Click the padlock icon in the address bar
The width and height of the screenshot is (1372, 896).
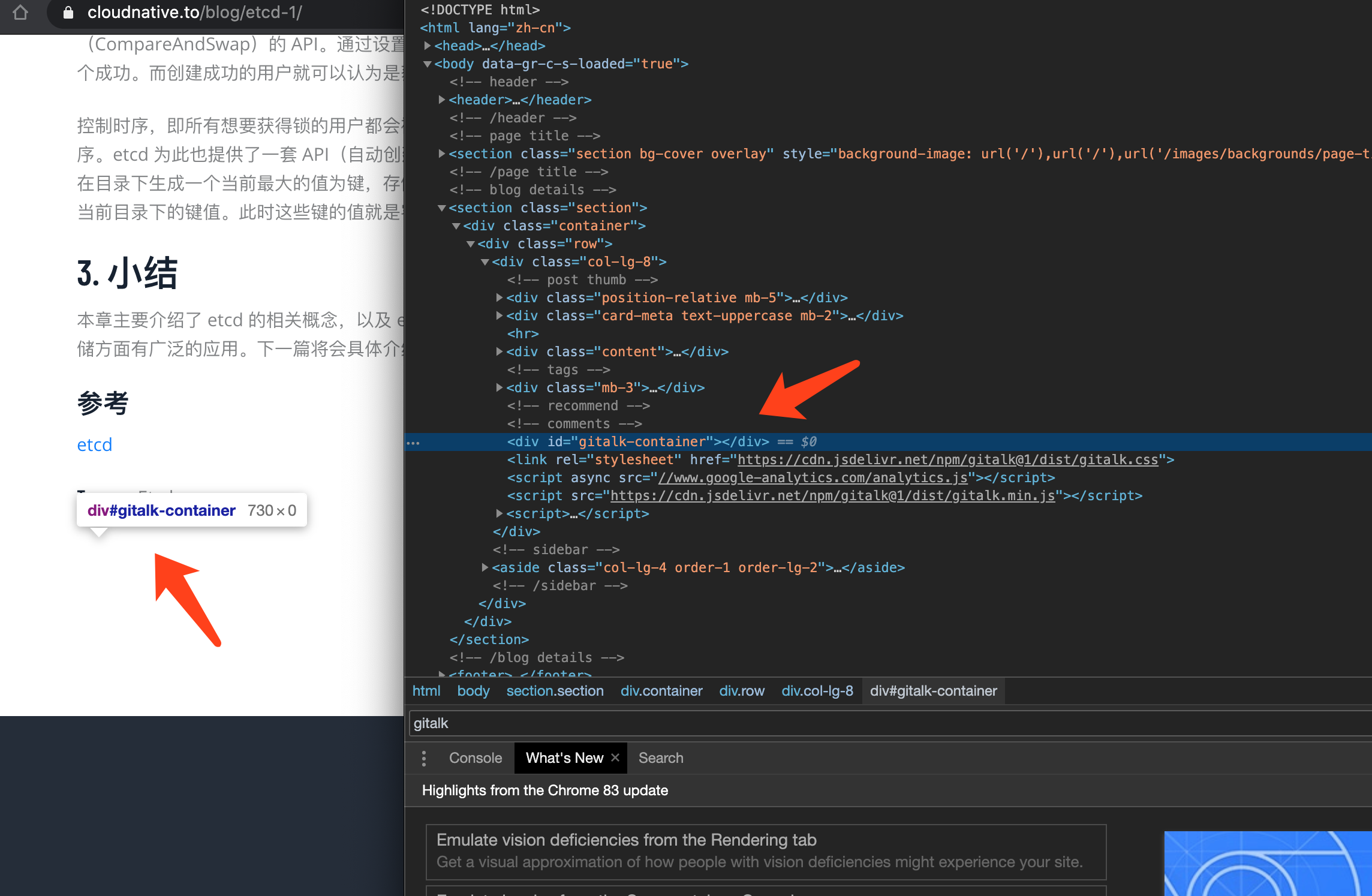(x=67, y=13)
